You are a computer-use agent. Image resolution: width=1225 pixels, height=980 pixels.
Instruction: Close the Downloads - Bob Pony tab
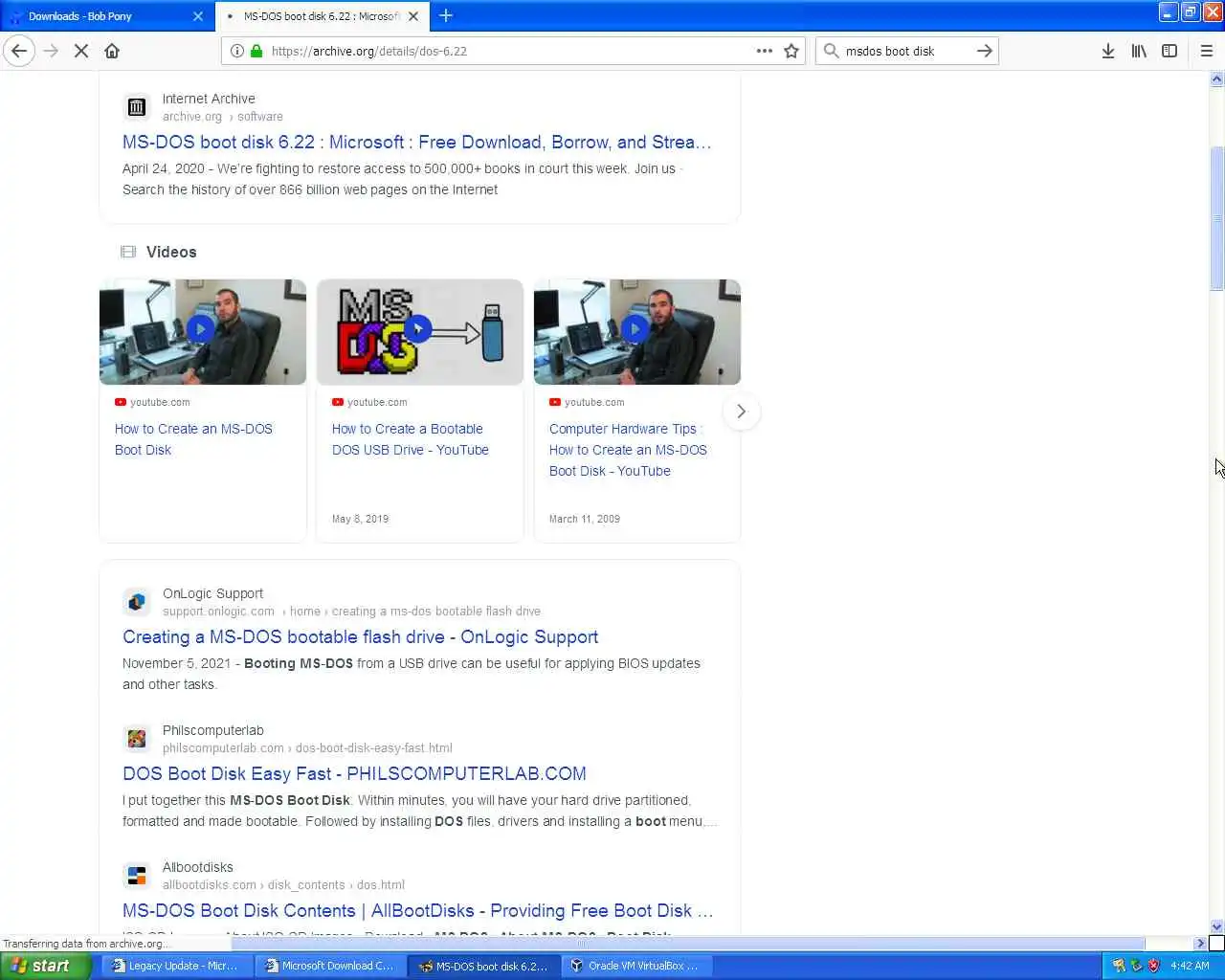tap(198, 16)
